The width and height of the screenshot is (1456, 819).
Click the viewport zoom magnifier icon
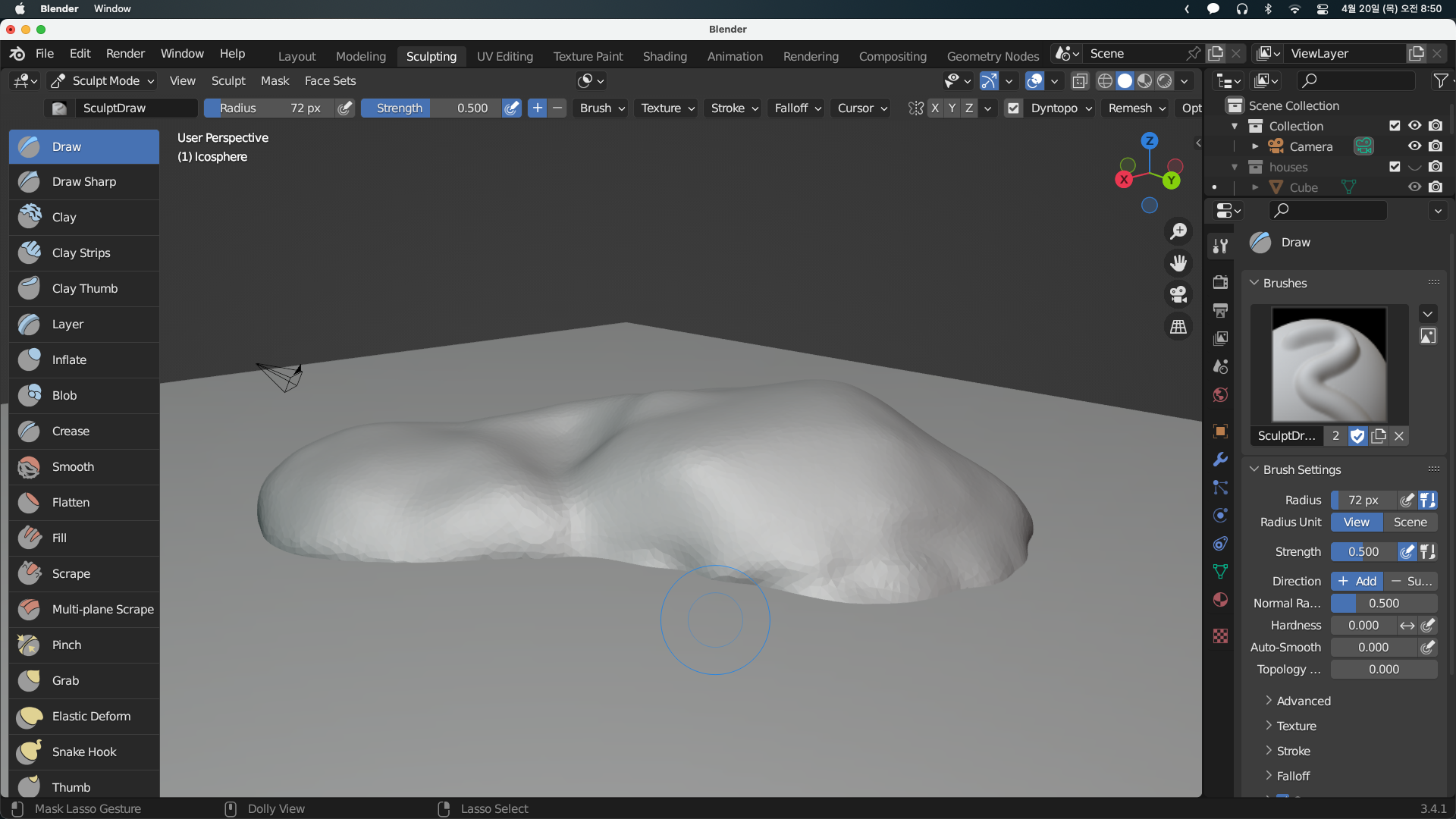coord(1178,231)
